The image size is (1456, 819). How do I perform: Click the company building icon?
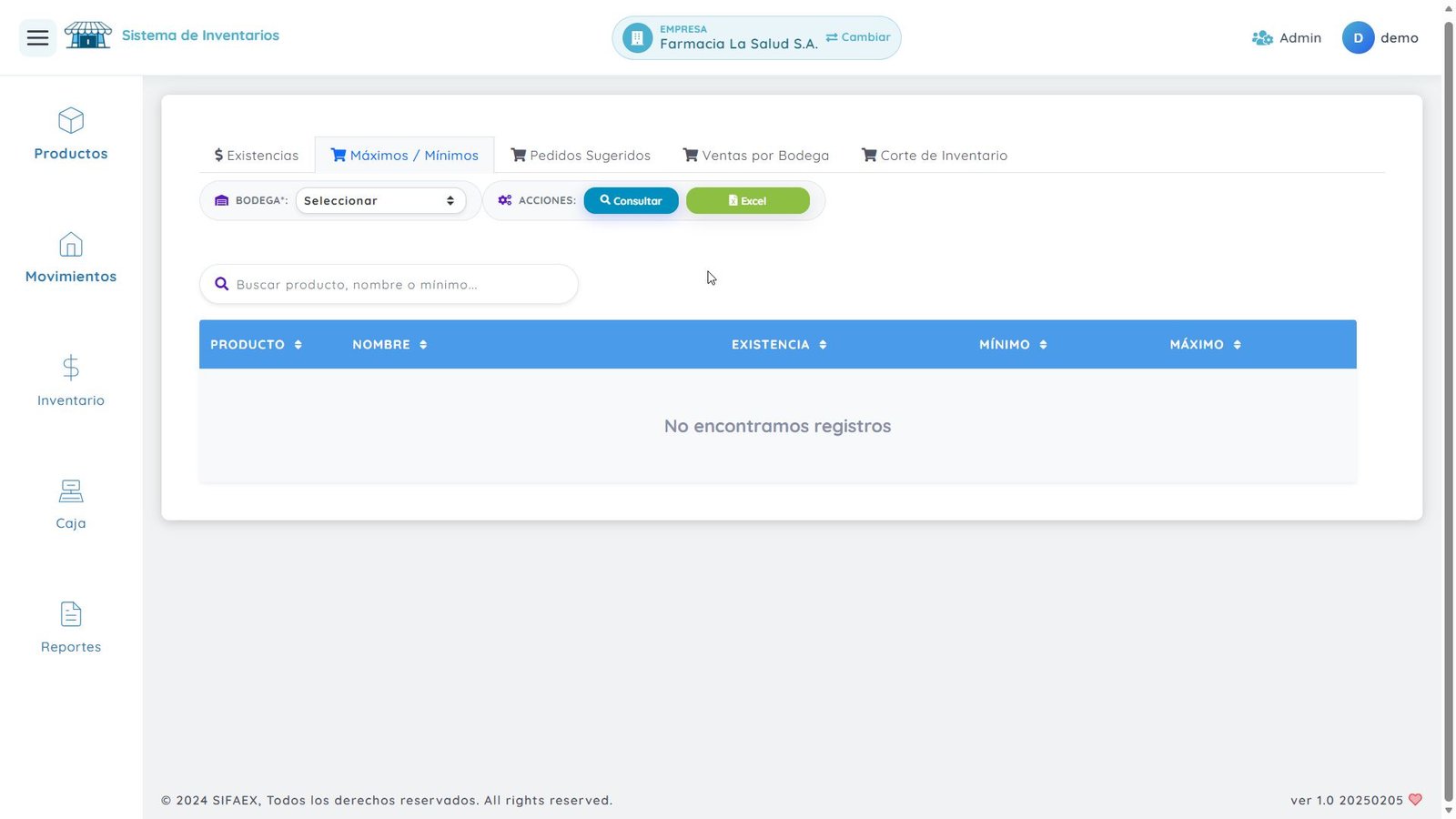pyautogui.click(x=637, y=38)
